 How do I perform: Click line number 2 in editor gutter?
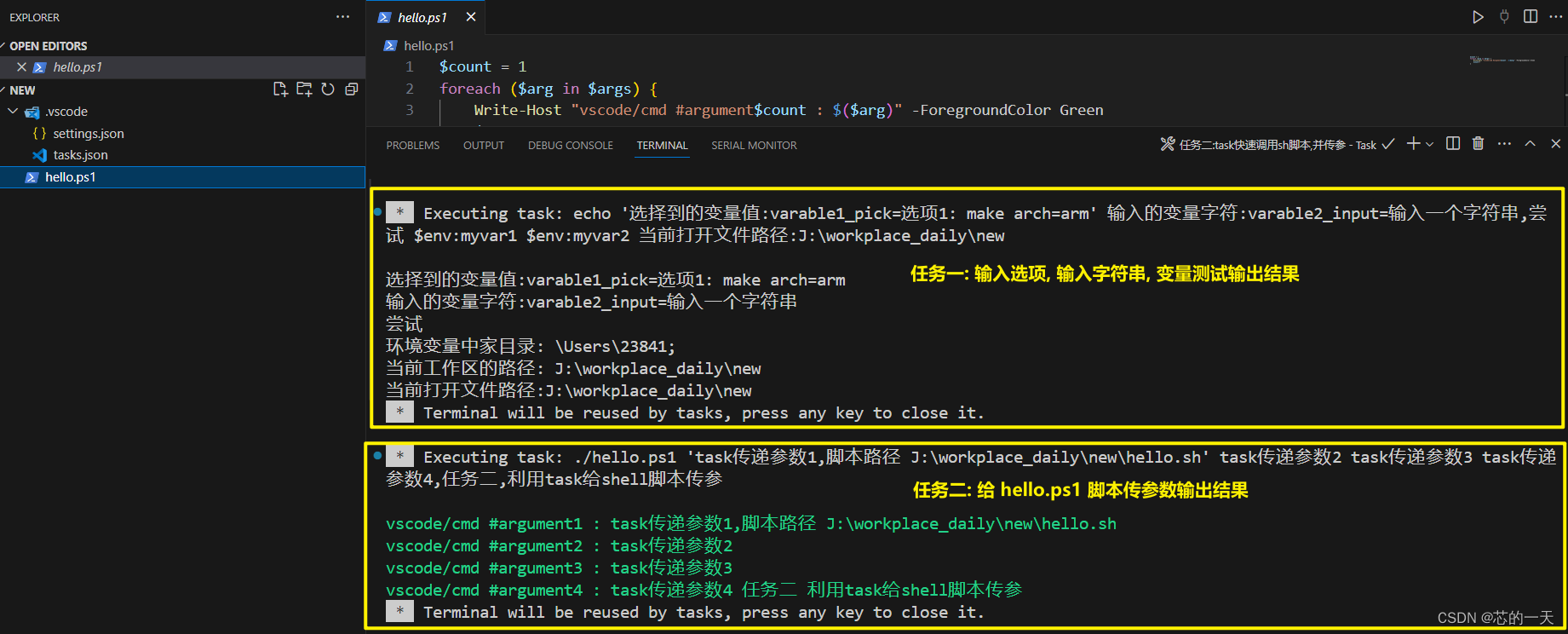410,89
